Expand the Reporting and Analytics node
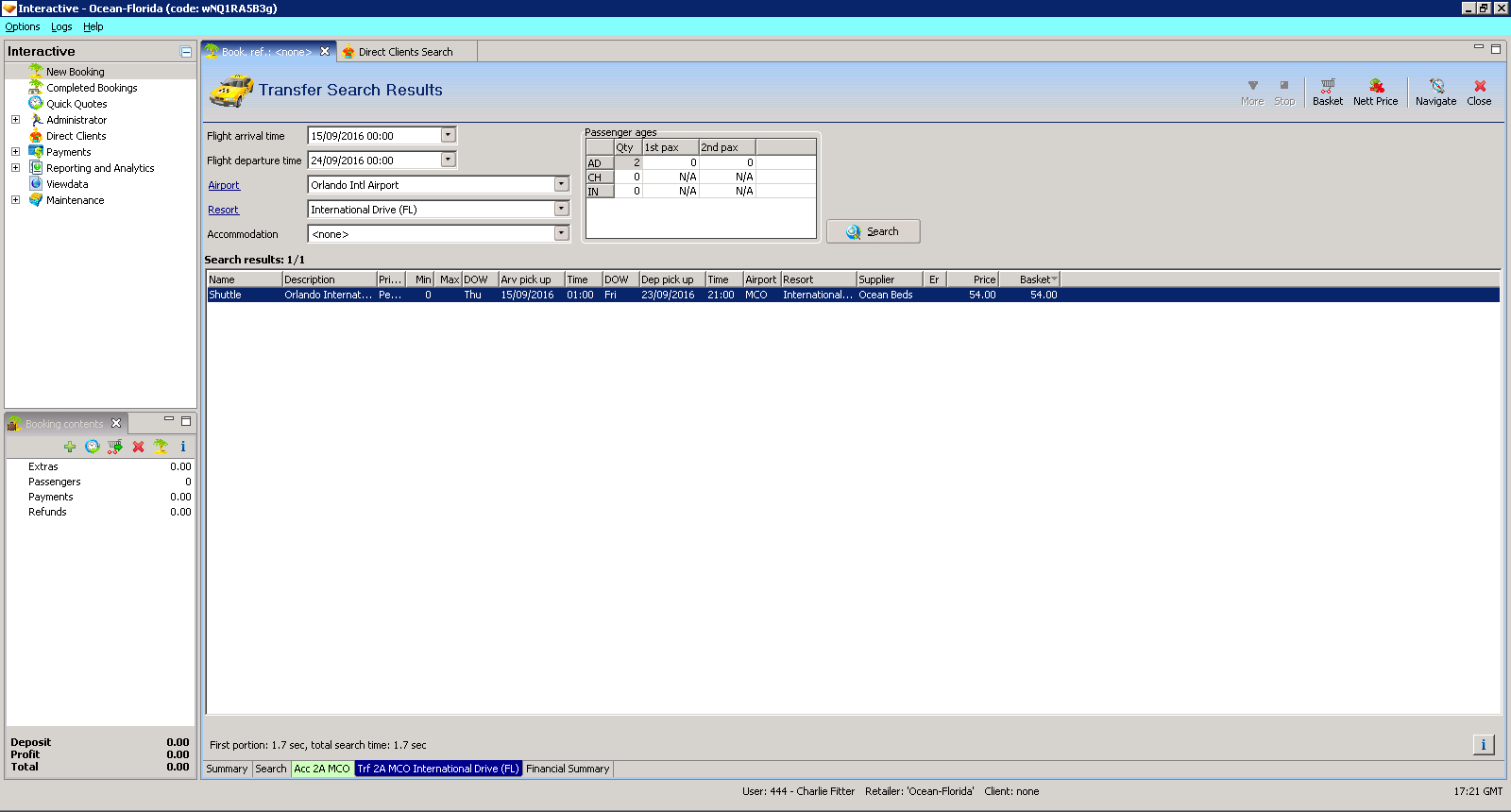Image resolution: width=1511 pixels, height=812 pixels. coord(15,168)
